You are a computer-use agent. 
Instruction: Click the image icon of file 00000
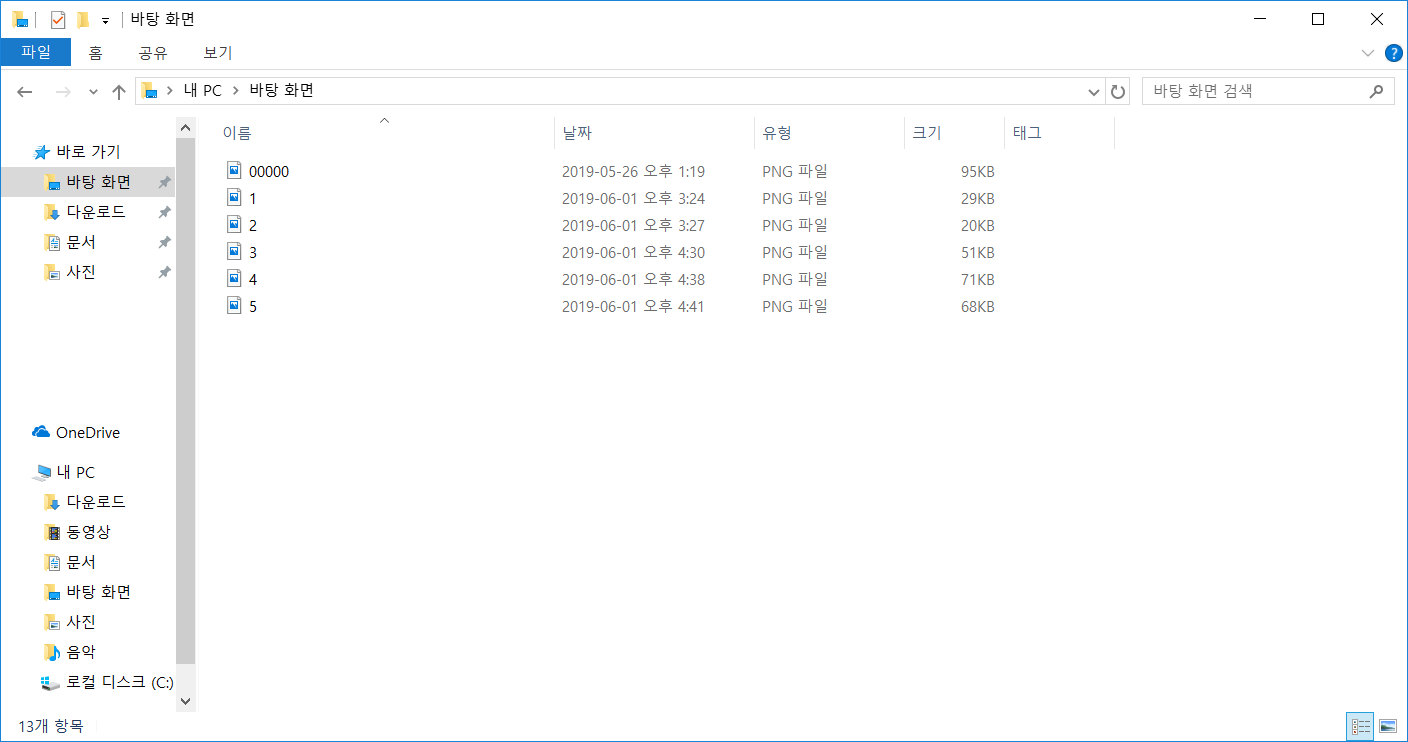click(234, 171)
